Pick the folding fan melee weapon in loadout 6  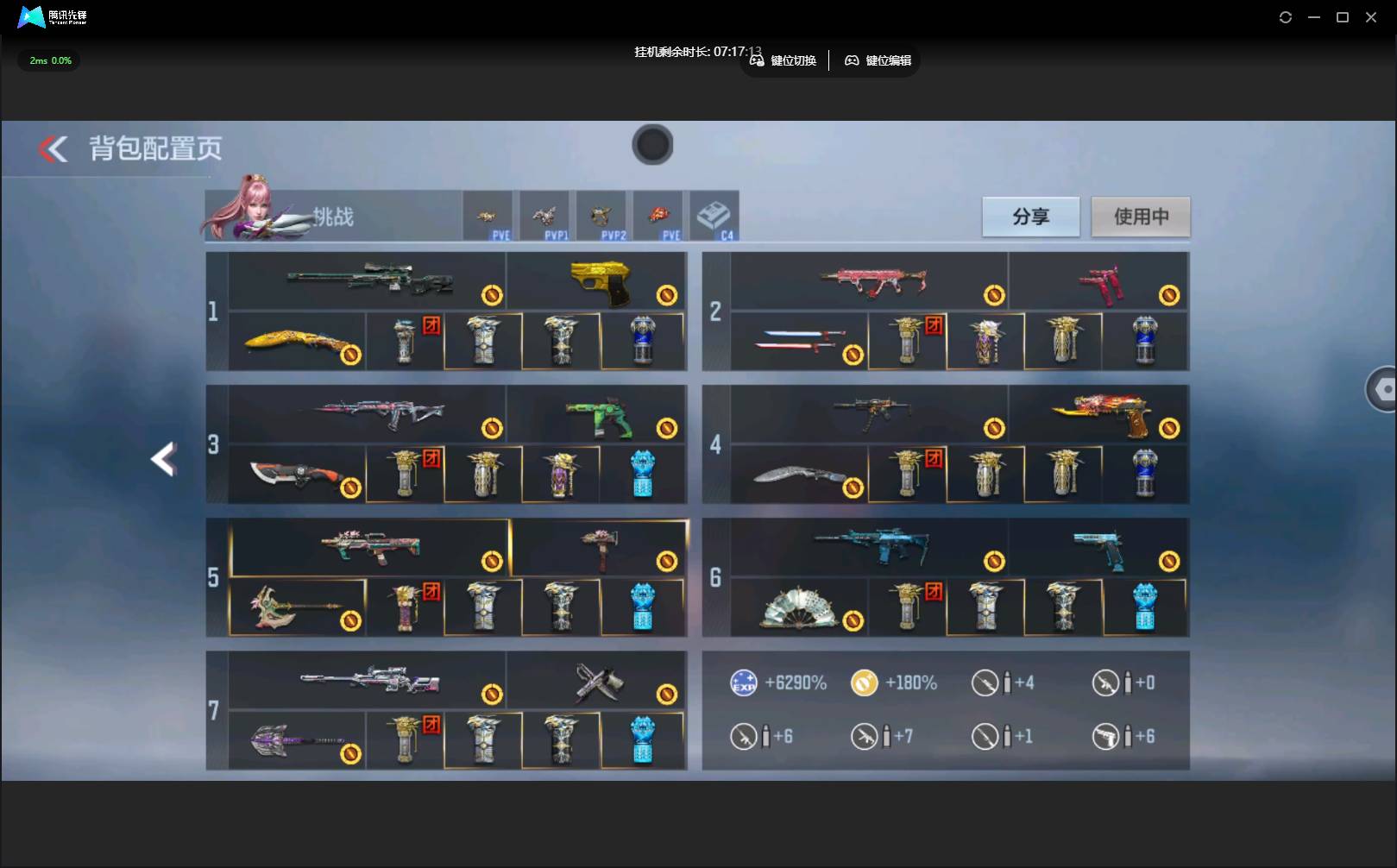[x=799, y=607]
